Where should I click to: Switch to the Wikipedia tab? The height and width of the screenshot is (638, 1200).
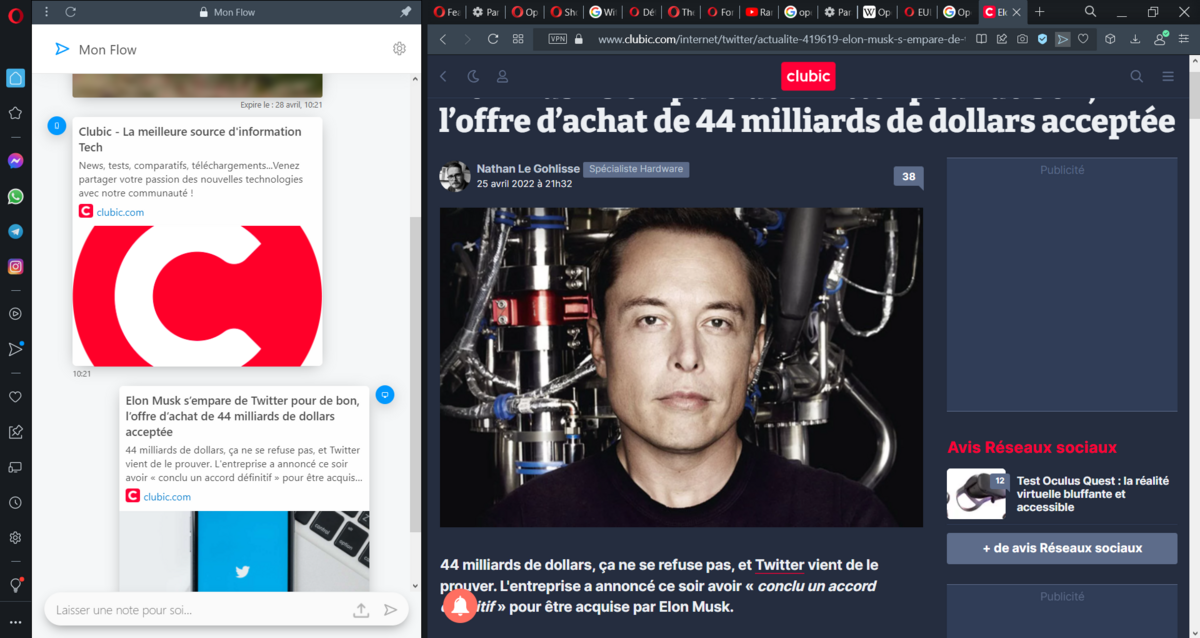click(877, 12)
